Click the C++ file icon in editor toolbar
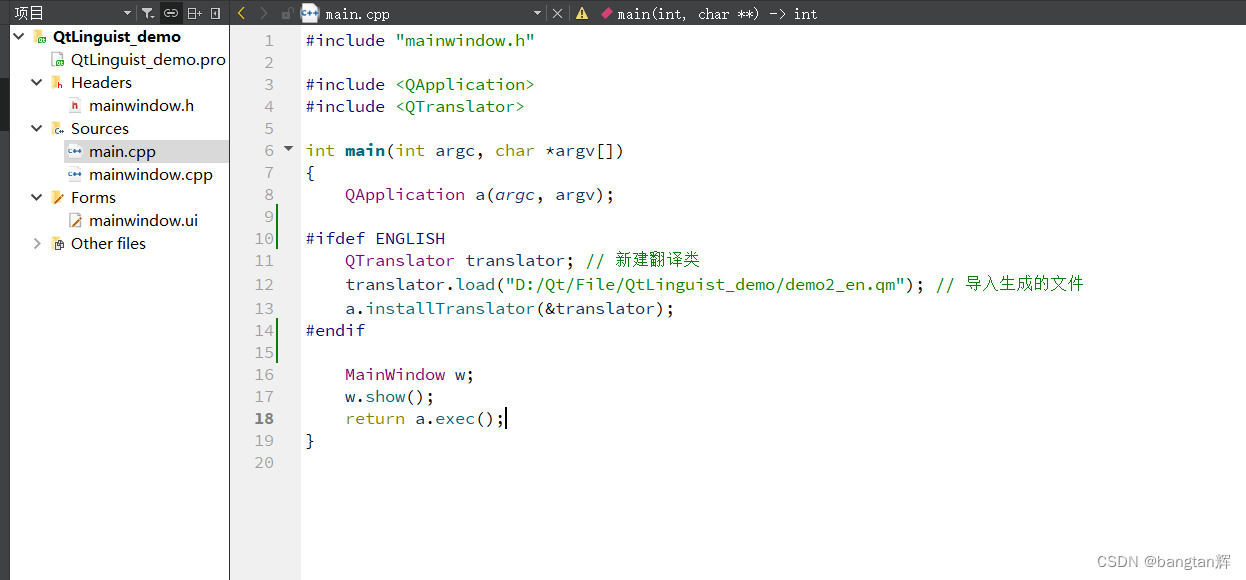The width and height of the screenshot is (1246, 580). click(310, 13)
